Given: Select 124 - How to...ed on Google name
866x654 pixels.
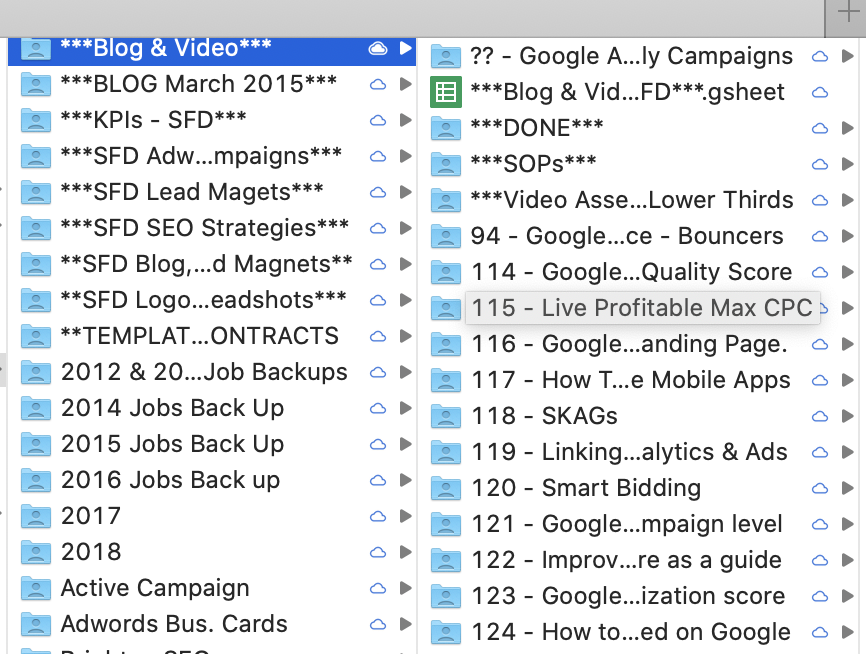Looking at the screenshot, I should pos(631,632).
